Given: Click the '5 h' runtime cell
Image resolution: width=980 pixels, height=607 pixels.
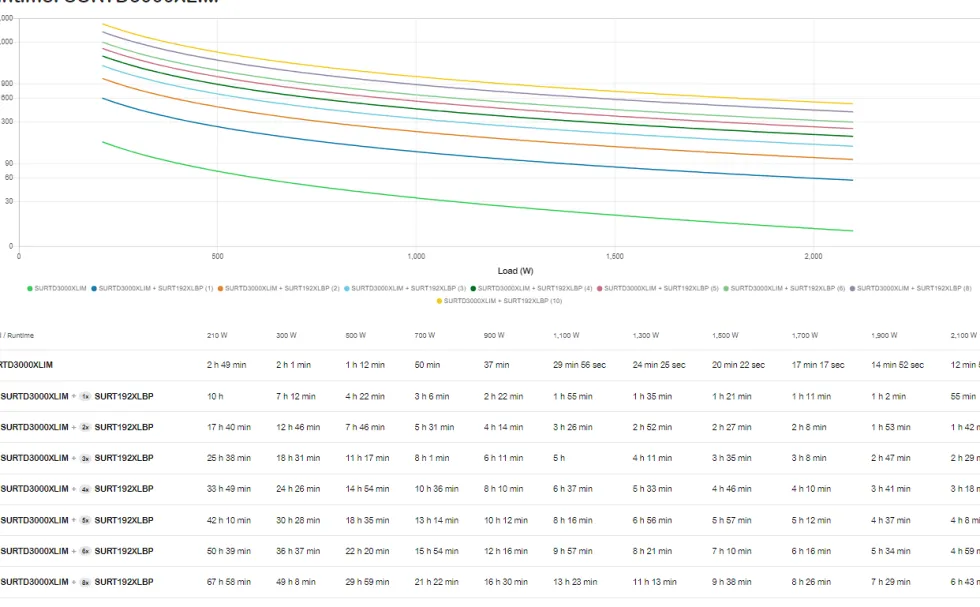Looking at the screenshot, I should [559, 458].
